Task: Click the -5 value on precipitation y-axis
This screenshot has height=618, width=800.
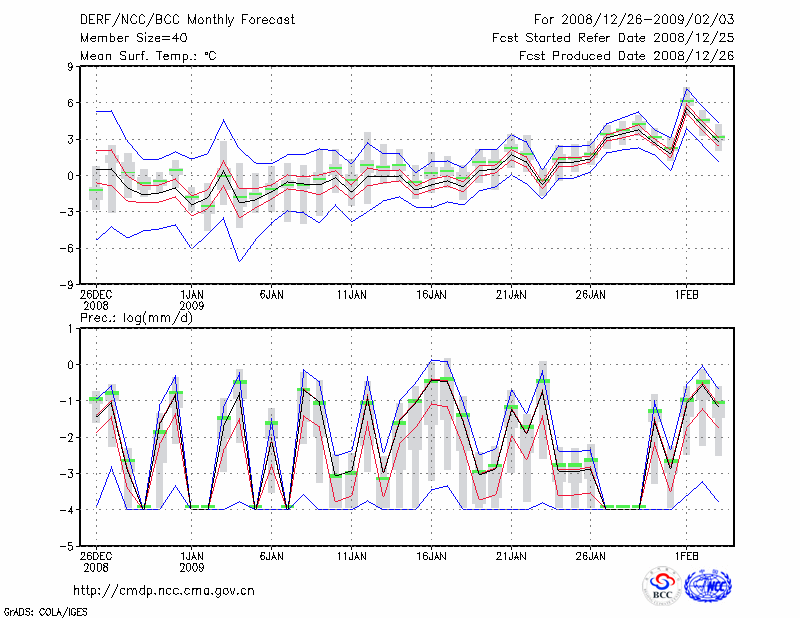Action: (66, 547)
